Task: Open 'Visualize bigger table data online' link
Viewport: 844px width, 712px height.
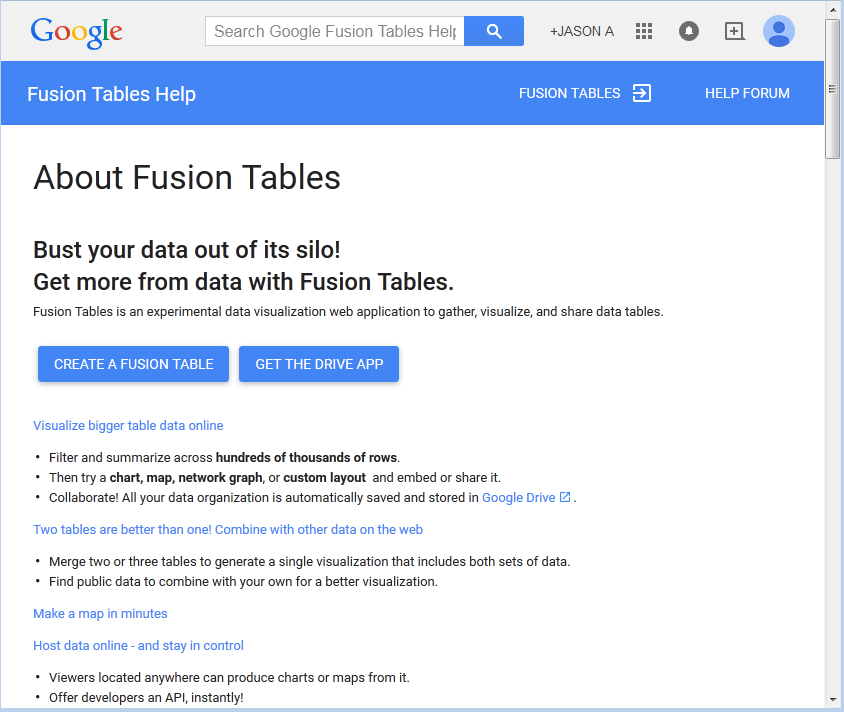Action: 128,426
